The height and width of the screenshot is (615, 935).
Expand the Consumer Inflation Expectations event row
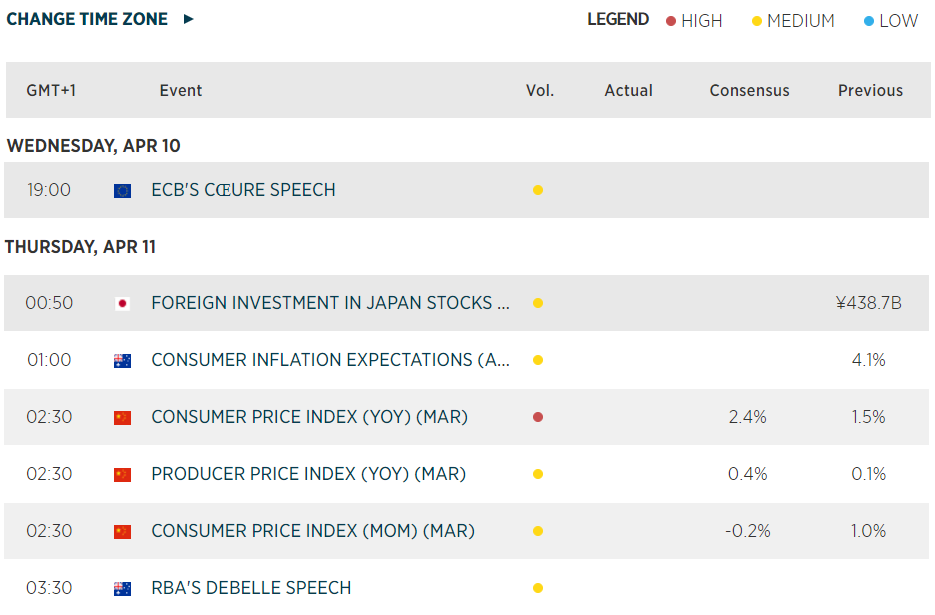(330, 360)
